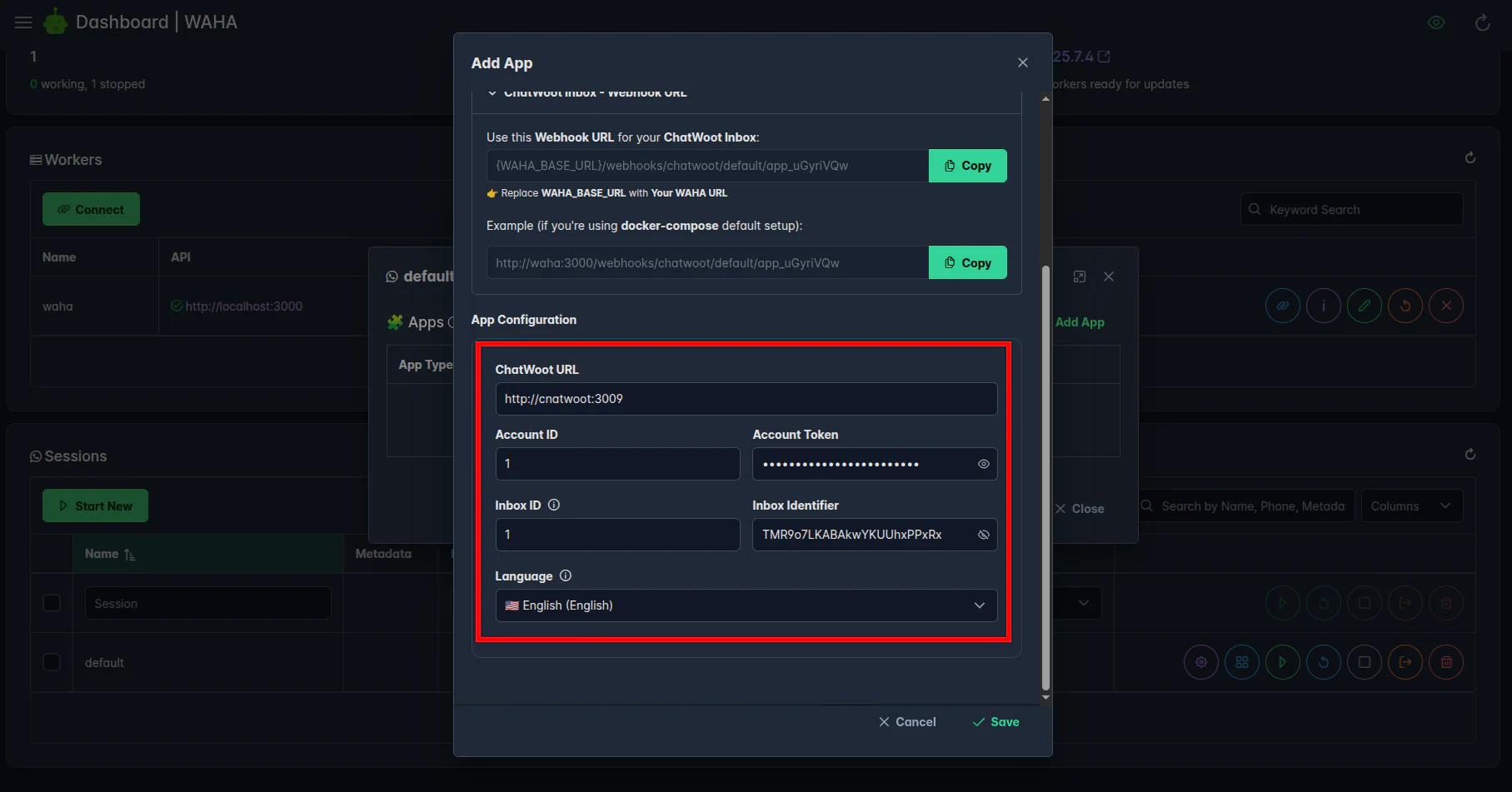1512x792 pixels.
Task: Click the Add App dialog scrollbar
Action: click(x=1045, y=478)
